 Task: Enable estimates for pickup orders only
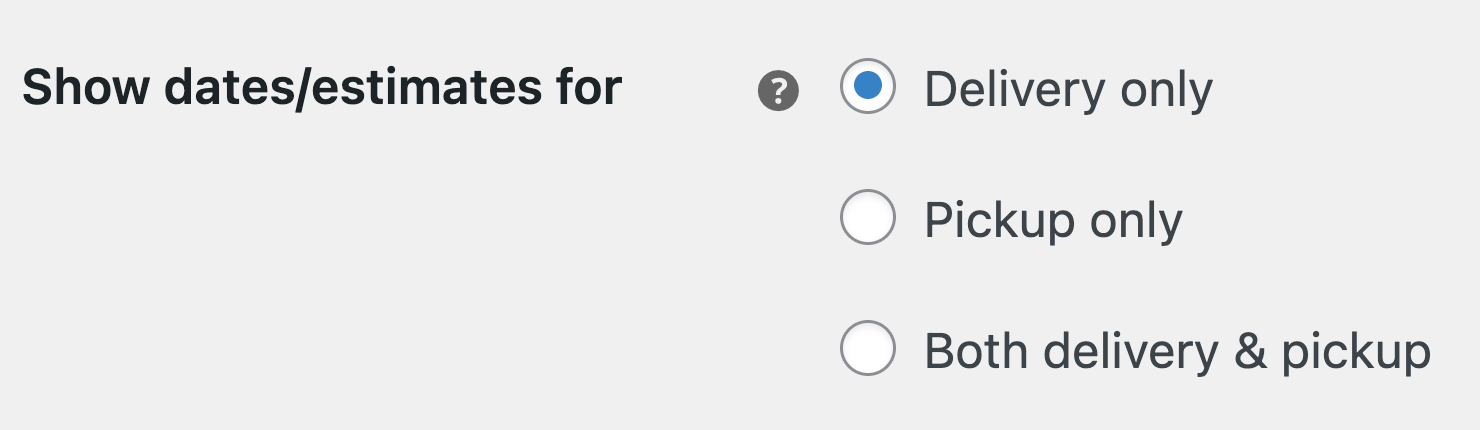(867, 217)
